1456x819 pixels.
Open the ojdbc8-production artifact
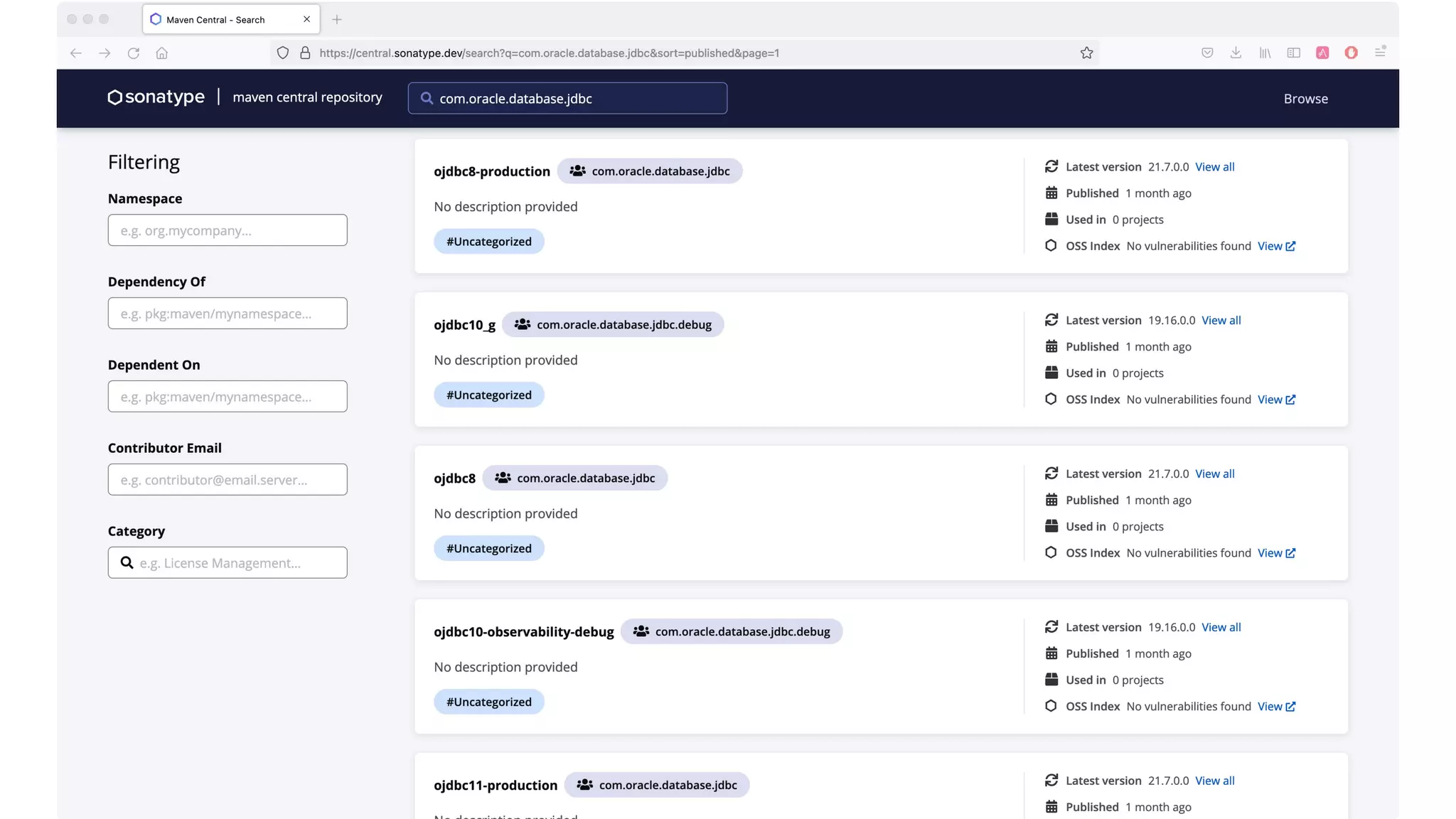(492, 171)
